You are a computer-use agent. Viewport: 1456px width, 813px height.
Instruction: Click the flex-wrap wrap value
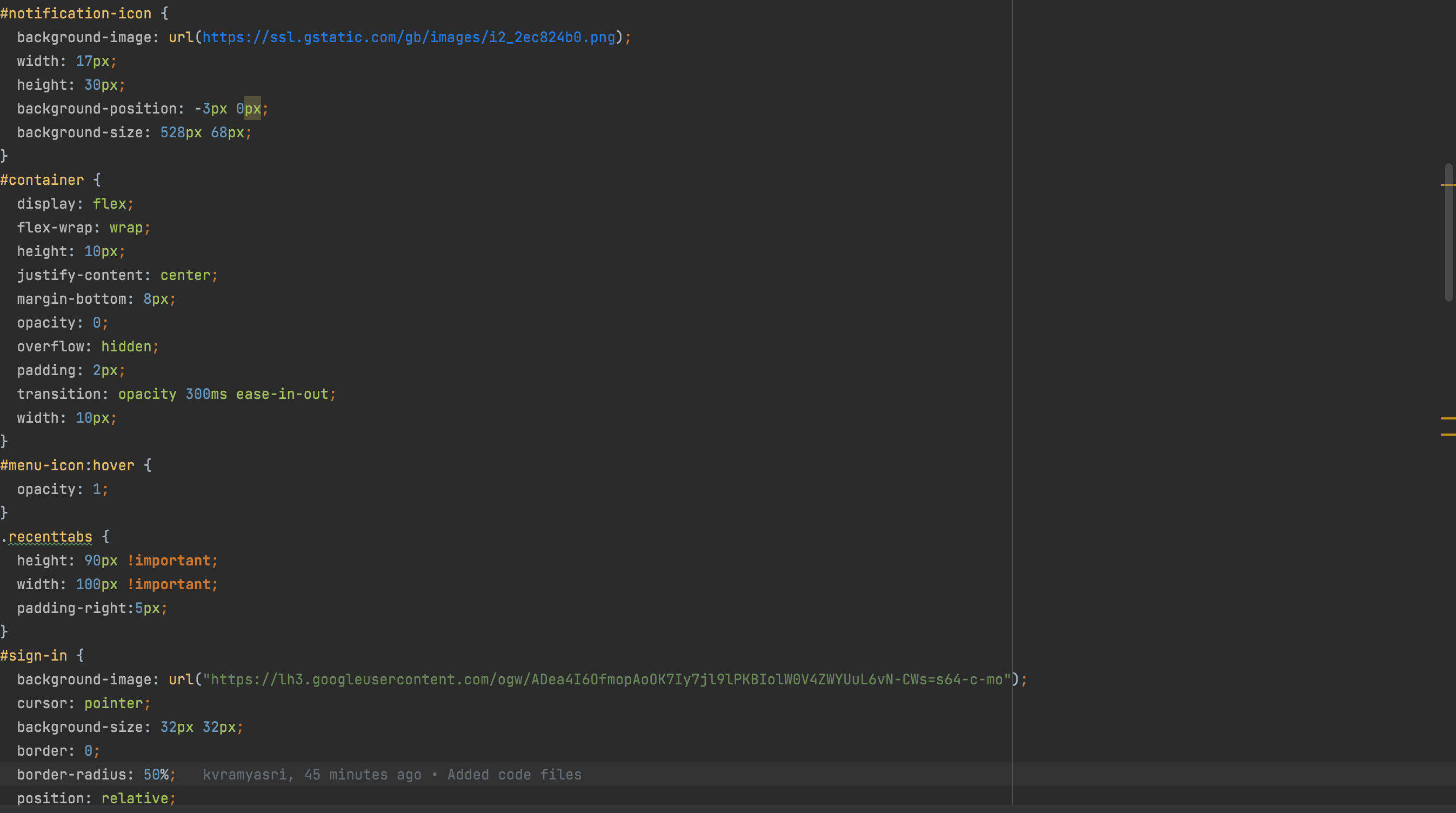tap(126, 228)
